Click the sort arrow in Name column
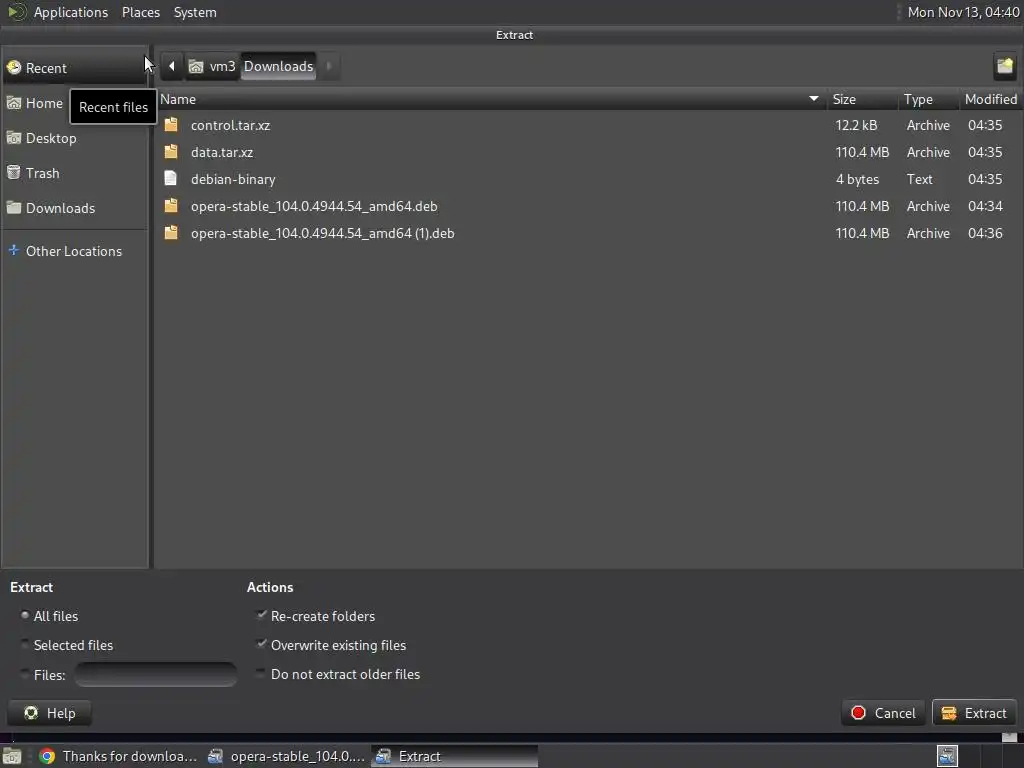The width and height of the screenshot is (1024, 768). [814, 99]
